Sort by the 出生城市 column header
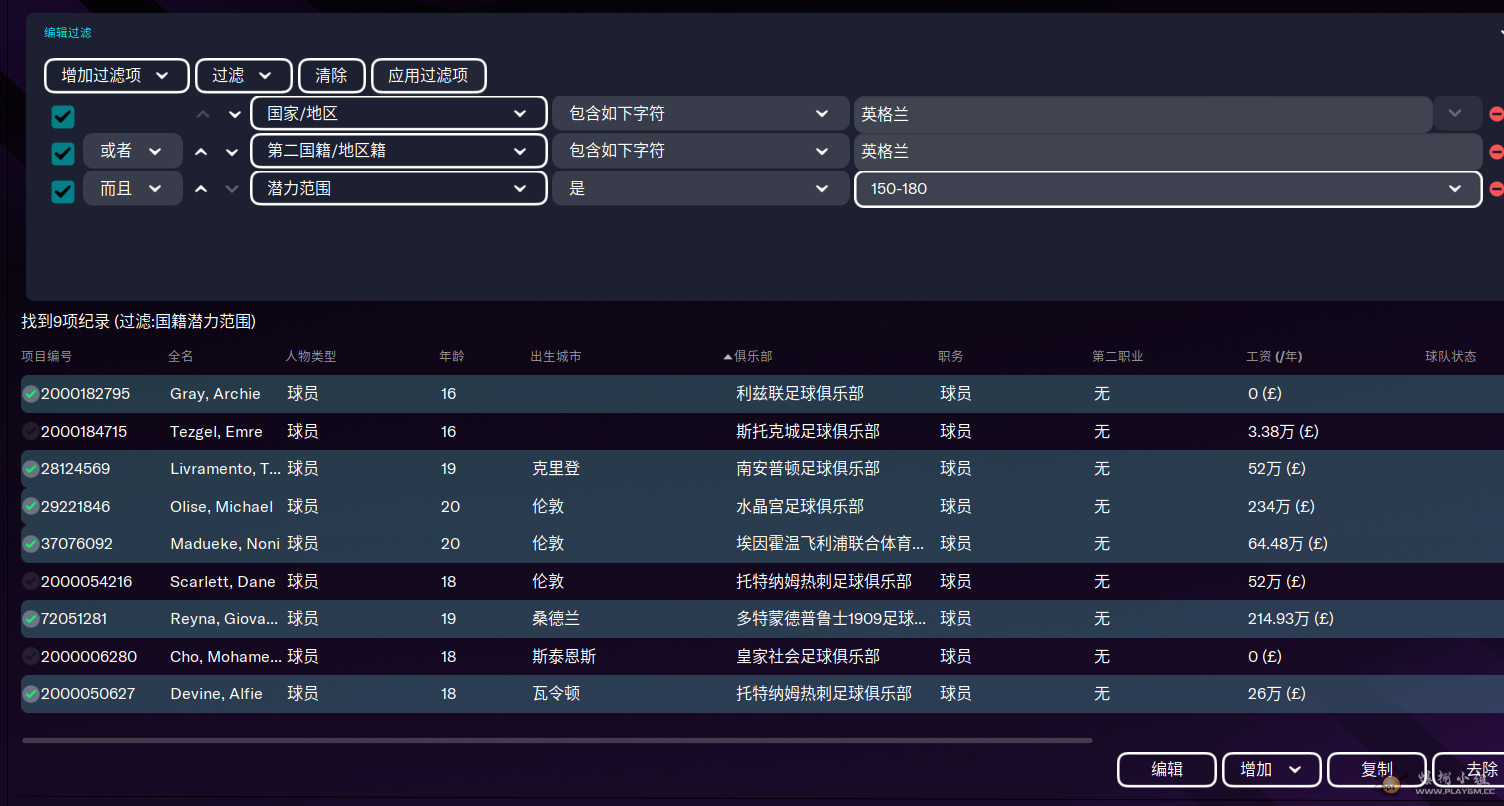 [x=556, y=357]
